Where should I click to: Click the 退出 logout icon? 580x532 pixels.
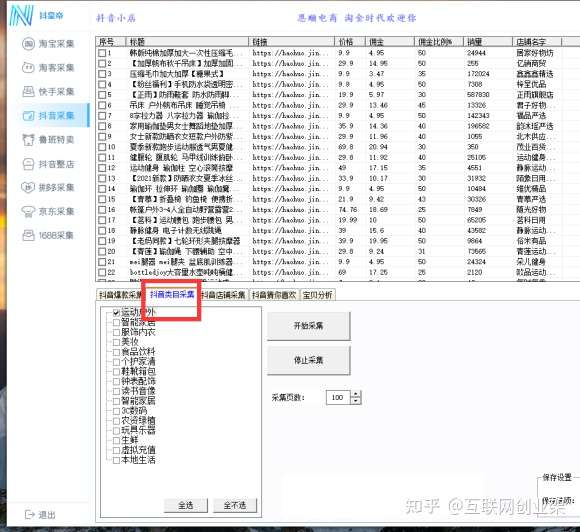30,514
